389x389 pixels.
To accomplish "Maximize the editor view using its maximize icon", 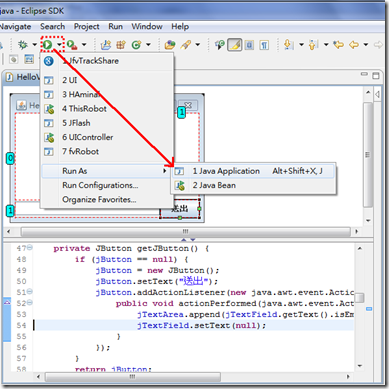I will pos(376,76).
